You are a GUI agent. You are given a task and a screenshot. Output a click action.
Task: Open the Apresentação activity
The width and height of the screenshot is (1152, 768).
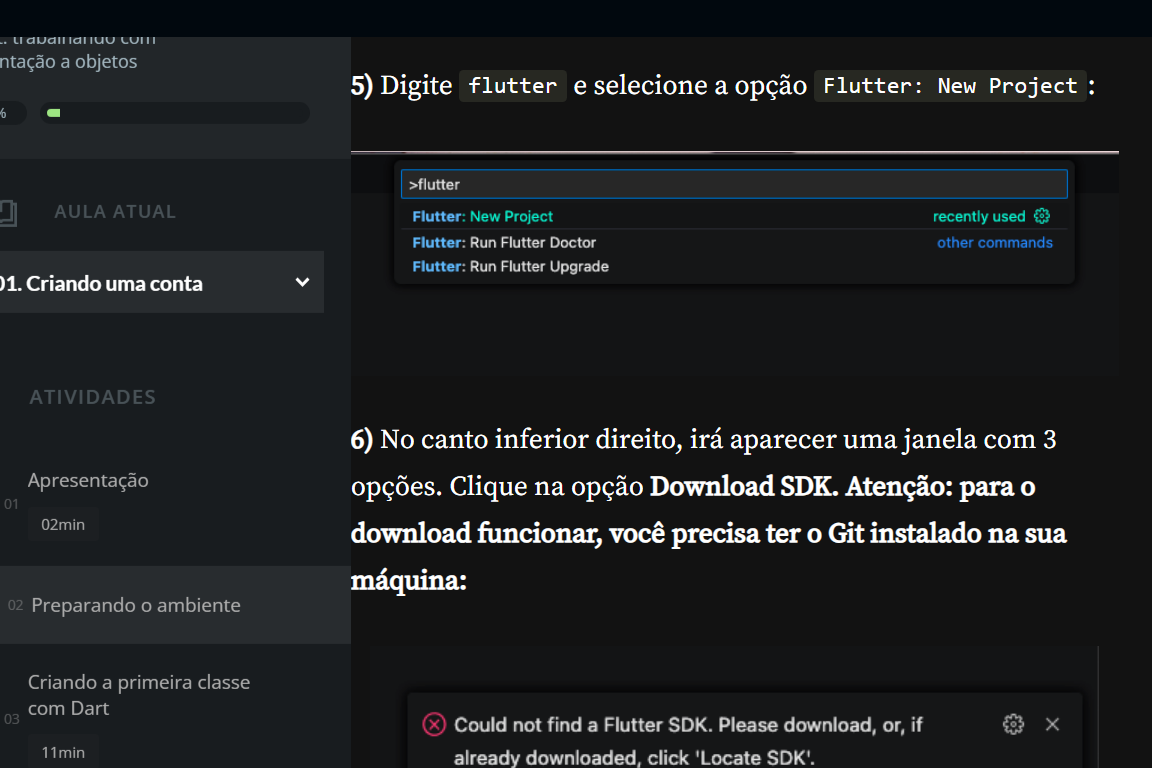tap(88, 480)
